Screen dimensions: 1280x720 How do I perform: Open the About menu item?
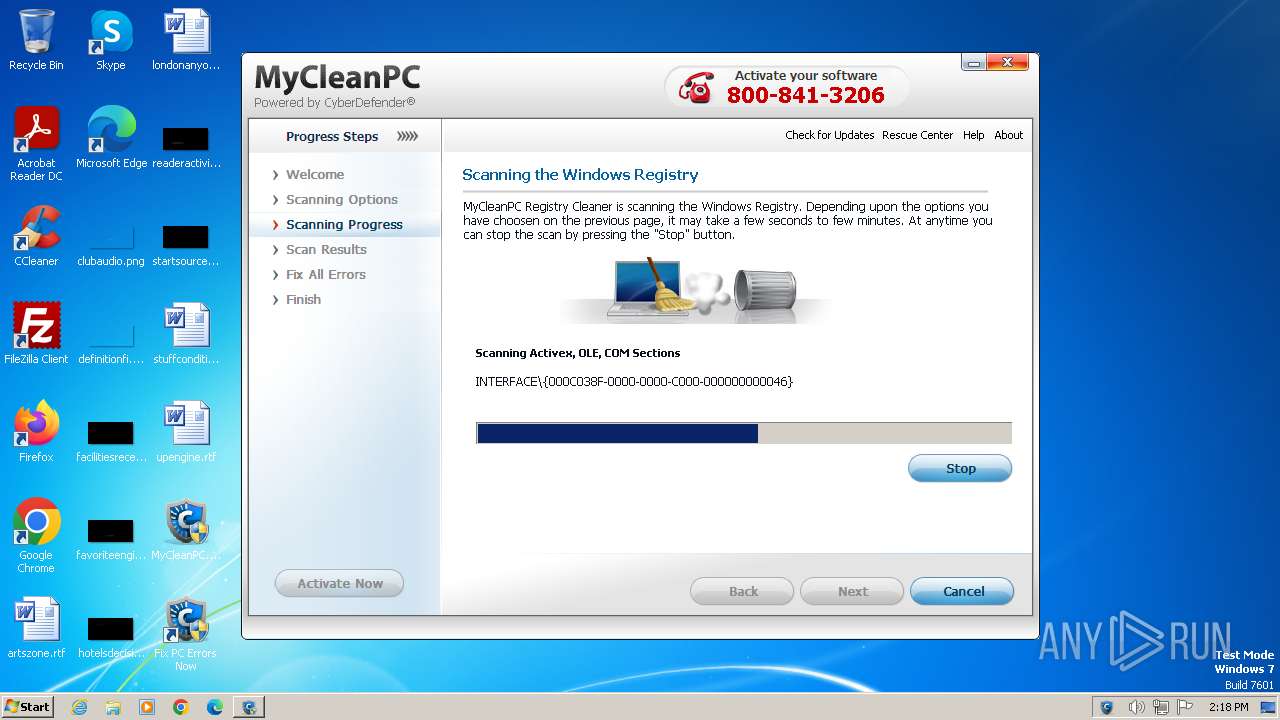coord(1008,135)
